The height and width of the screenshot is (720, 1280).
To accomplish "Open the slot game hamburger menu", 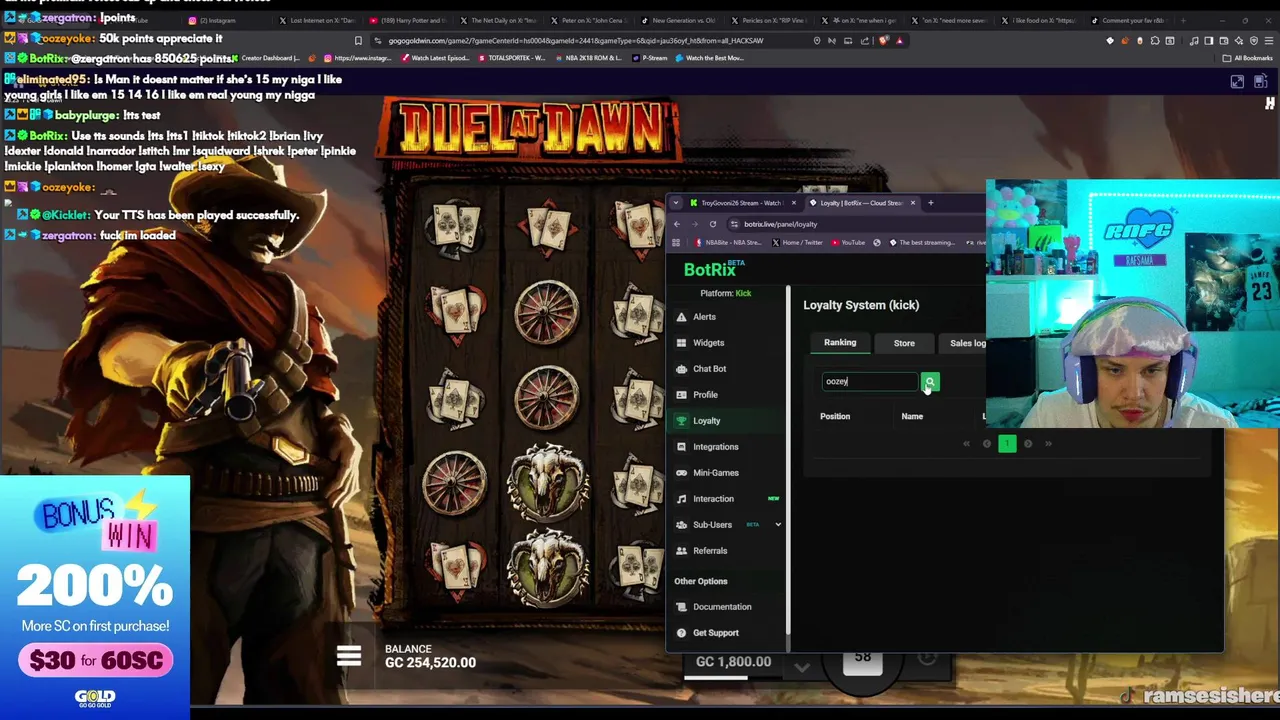I will click(349, 656).
